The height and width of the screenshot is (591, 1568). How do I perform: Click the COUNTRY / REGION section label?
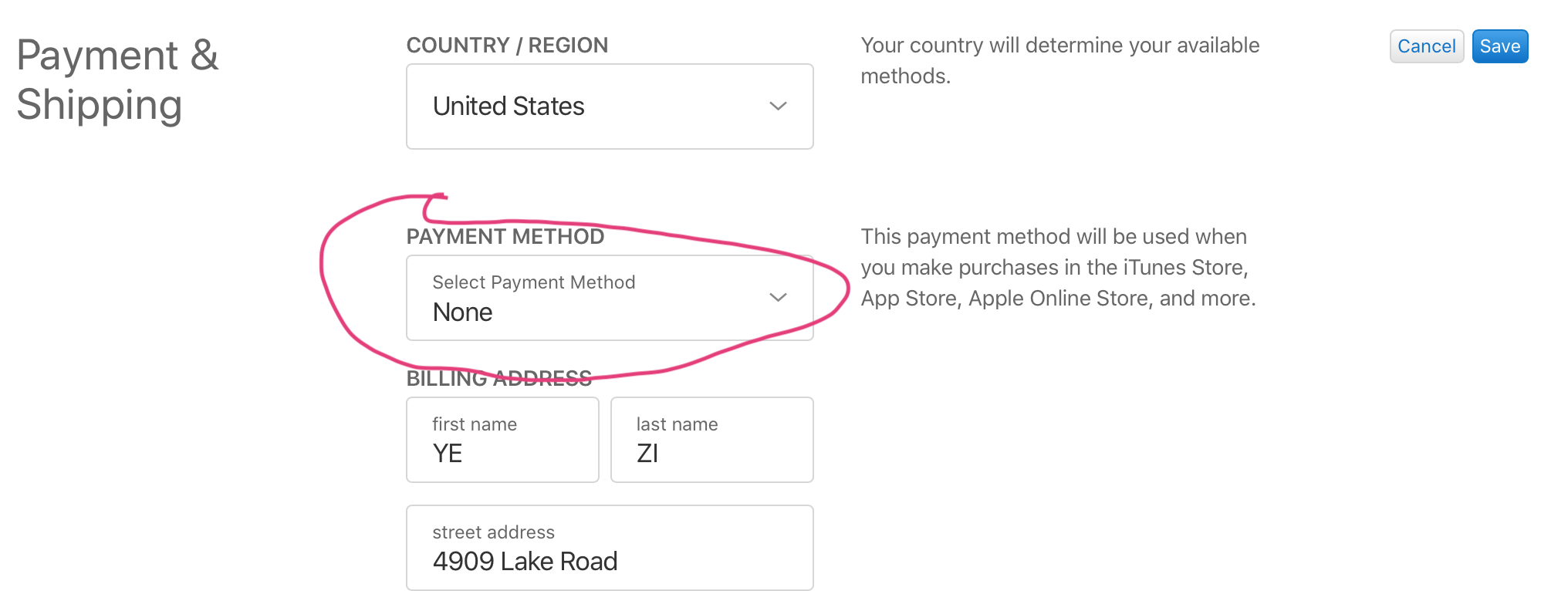[x=507, y=46]
